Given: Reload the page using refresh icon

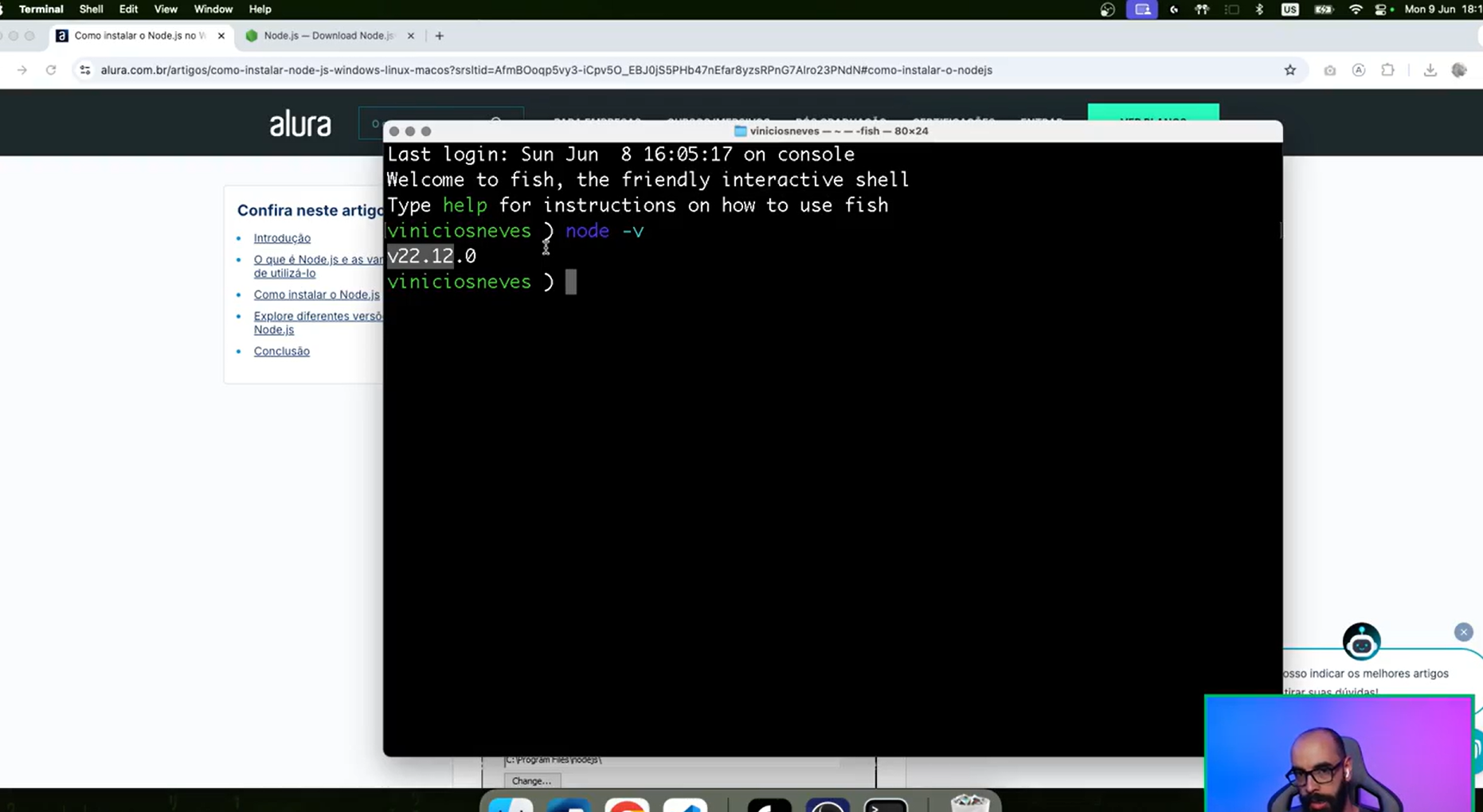Looking at the screenshot, I should click(x=51, y=70).
